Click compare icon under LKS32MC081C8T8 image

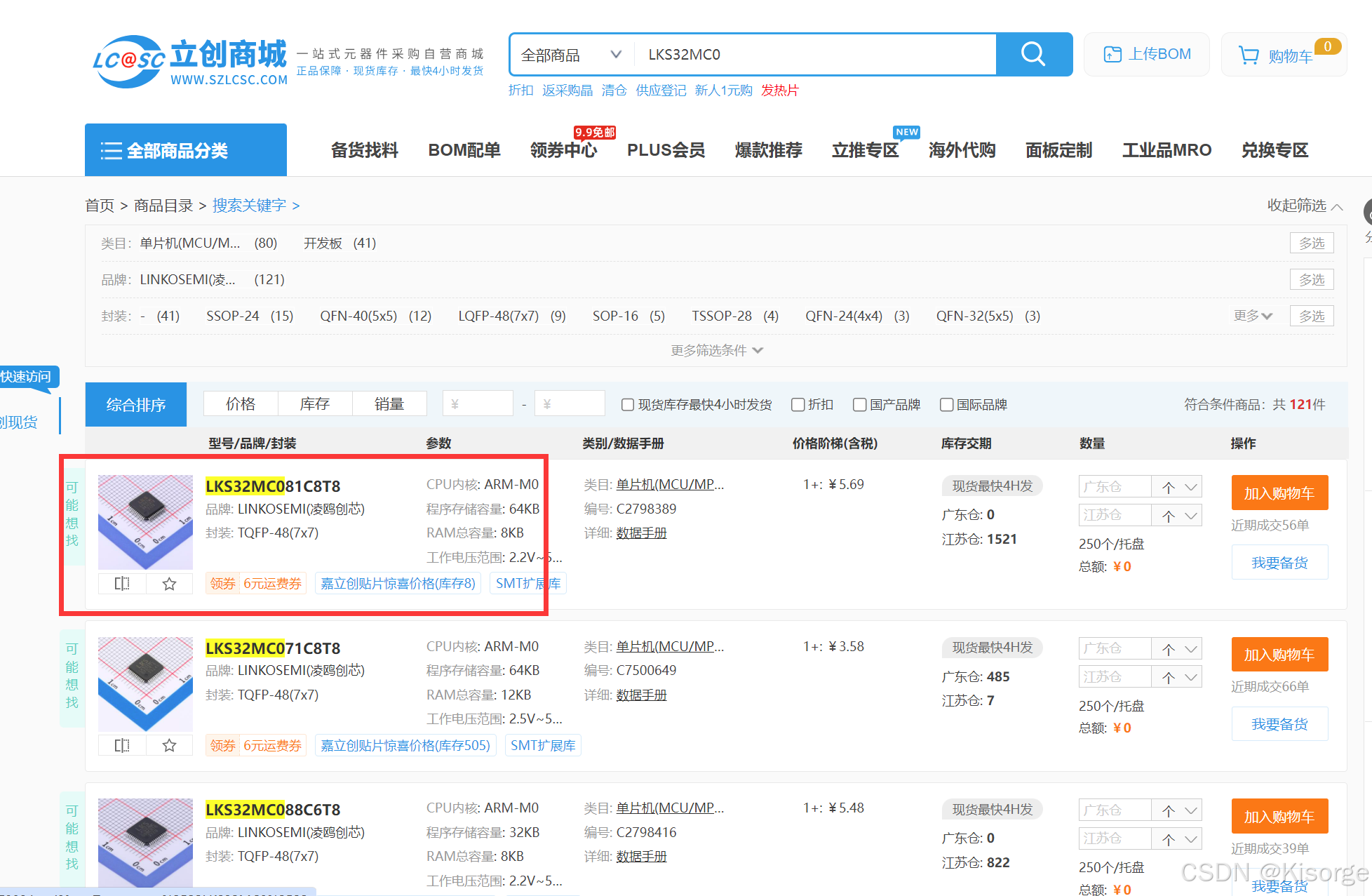pos(122,584)
